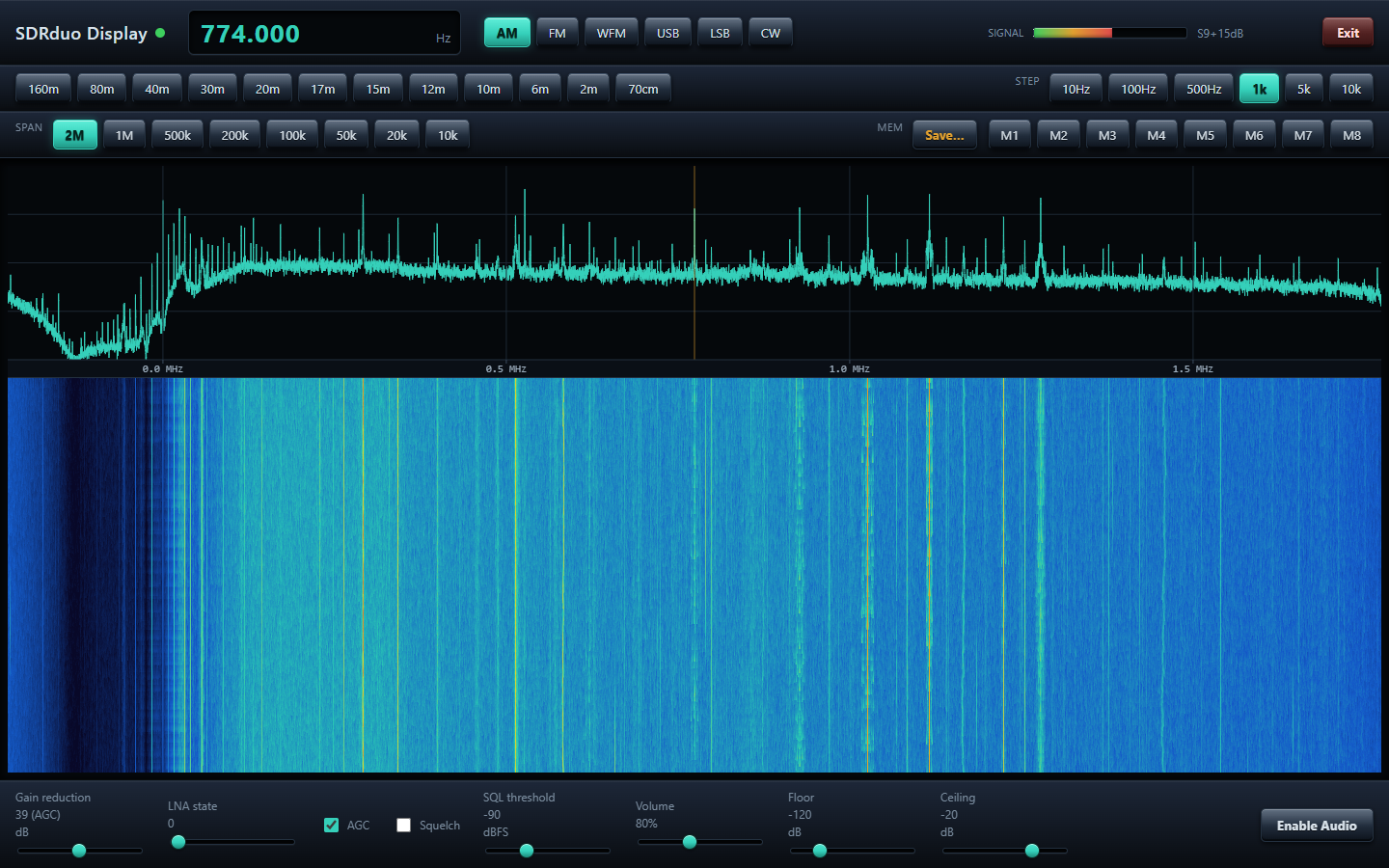Click the Volume slider handle

[x=690, y=842]
